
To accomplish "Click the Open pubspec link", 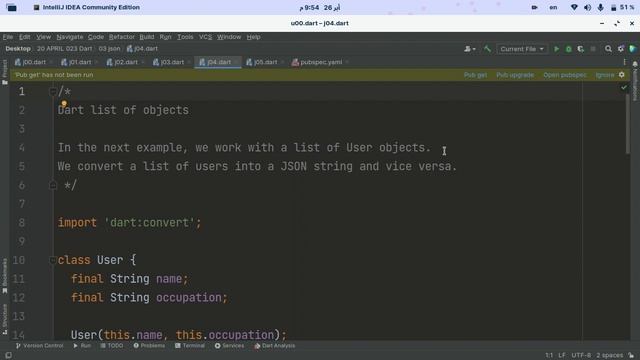I will (x=565, y=75).
